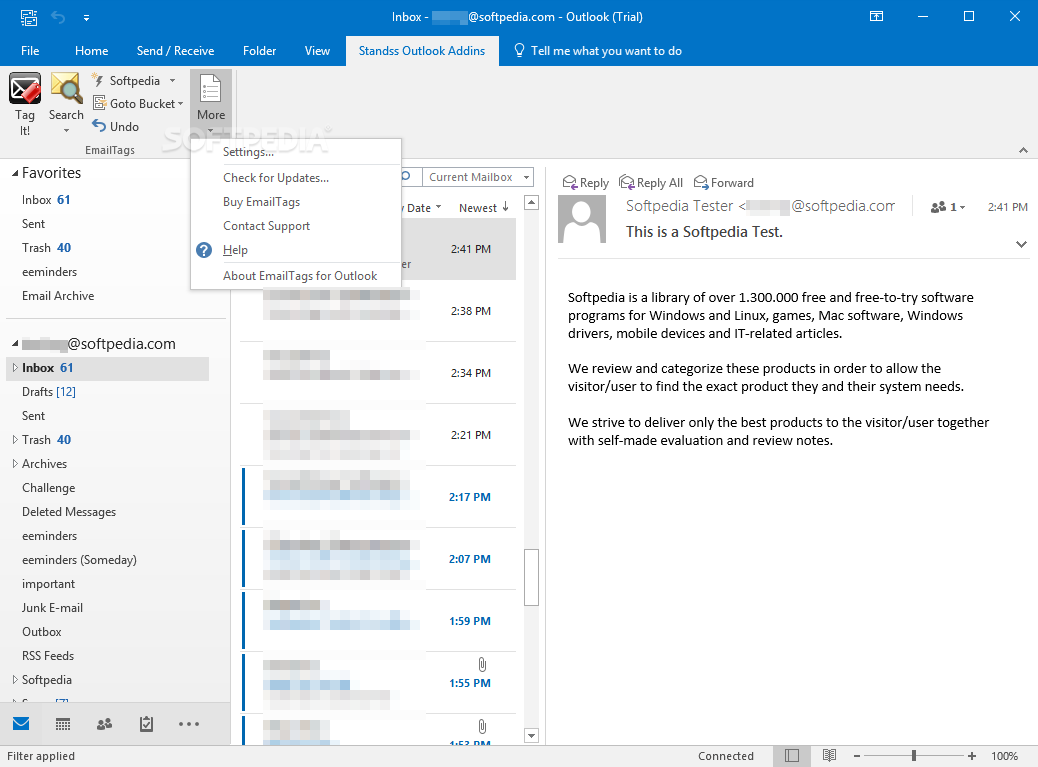Expand the Archives folder
Image resolution: width=1038 pixels, height=767 pixels.
pos(15,463)
